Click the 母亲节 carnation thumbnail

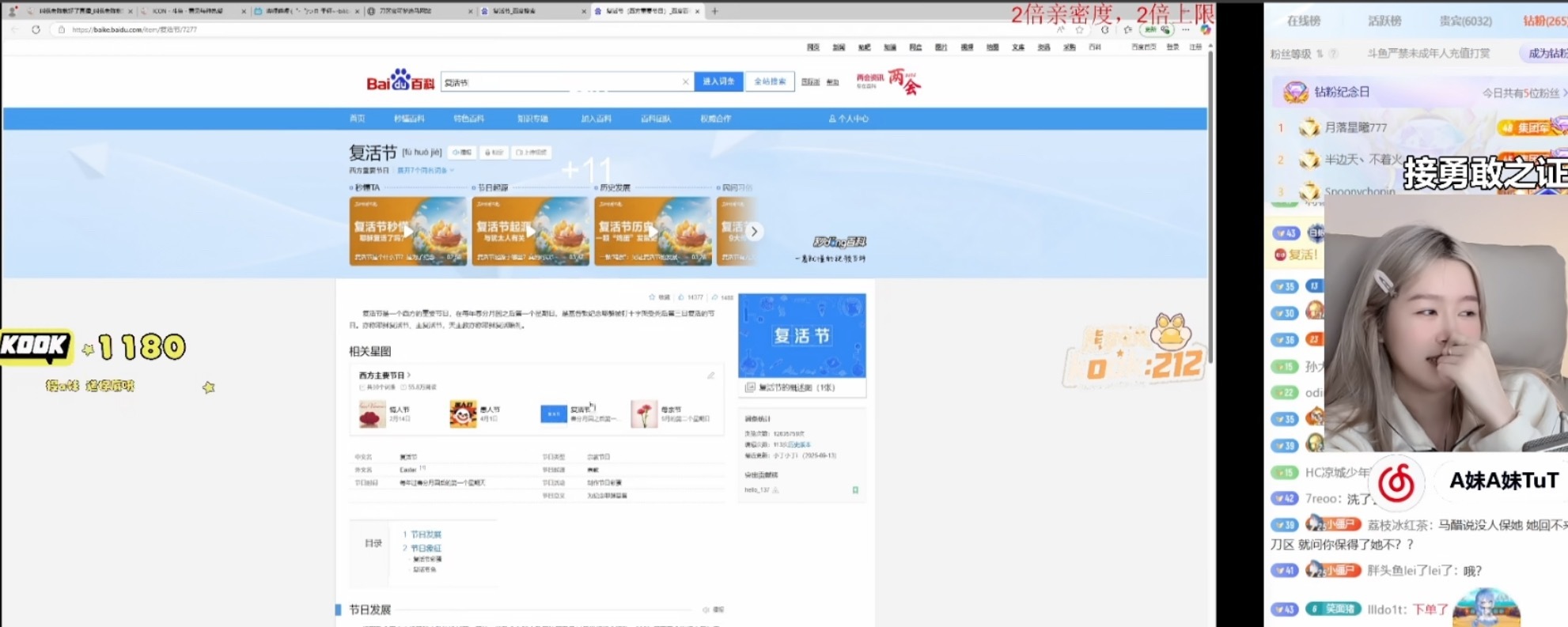[x=644, y=414]
